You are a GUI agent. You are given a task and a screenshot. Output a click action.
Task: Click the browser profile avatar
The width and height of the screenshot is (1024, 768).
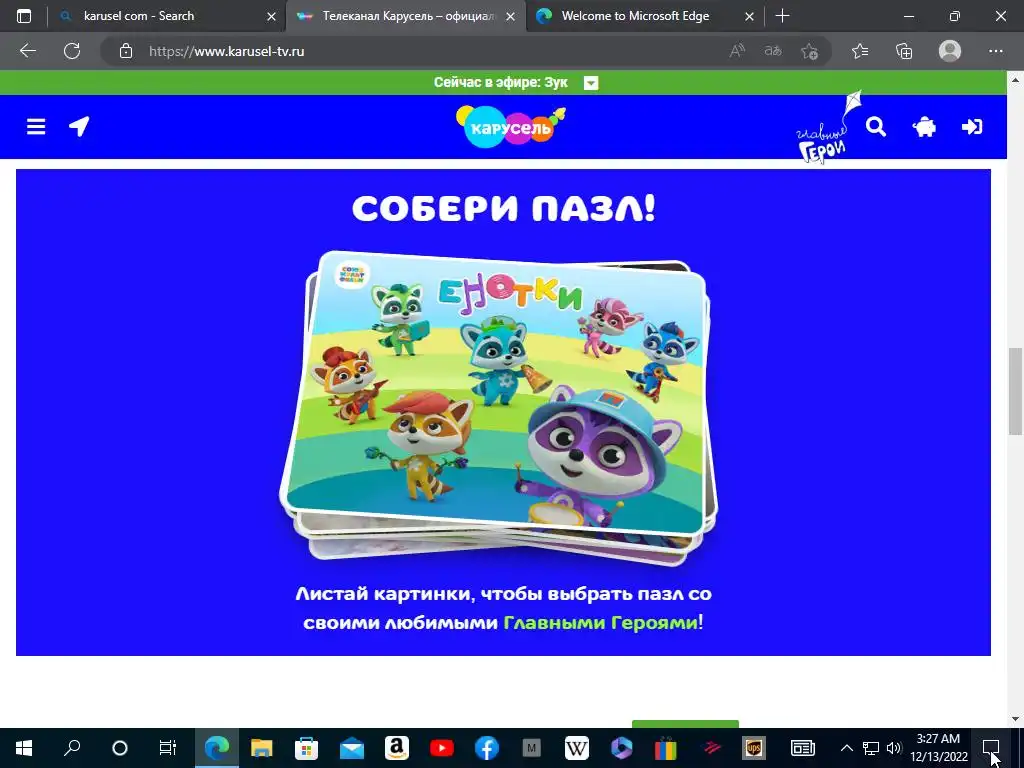click(x=950, y=51)
